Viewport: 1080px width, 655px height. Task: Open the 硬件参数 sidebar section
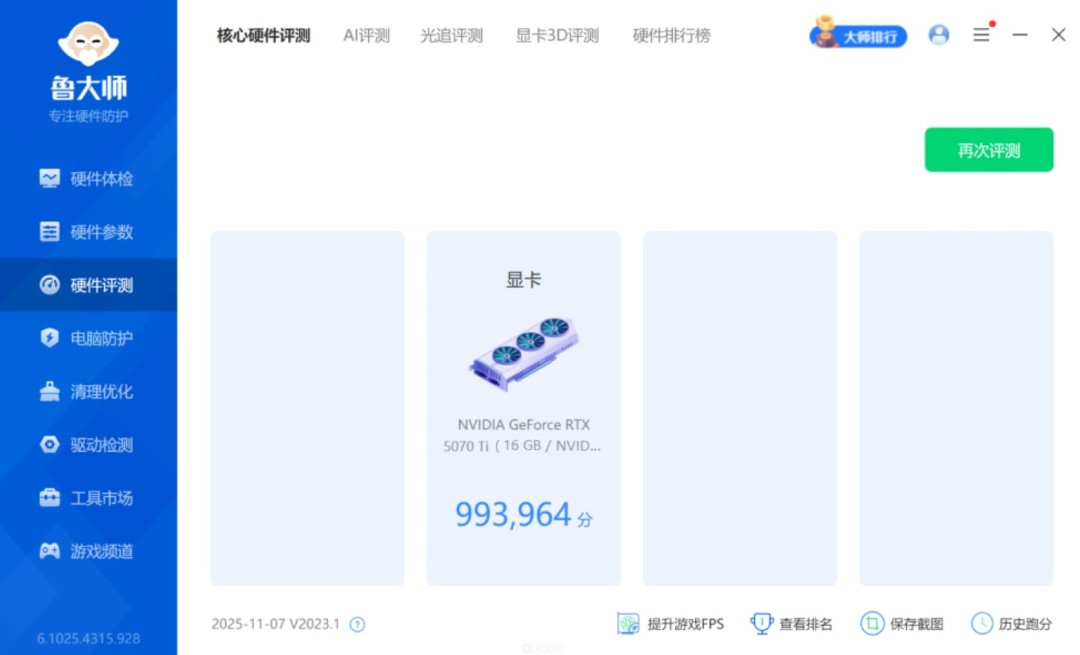point(89,231)
